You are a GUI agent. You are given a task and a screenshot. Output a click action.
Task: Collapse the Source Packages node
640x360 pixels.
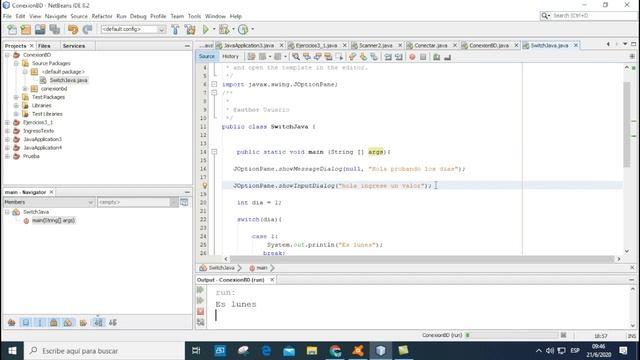(16, 63)
